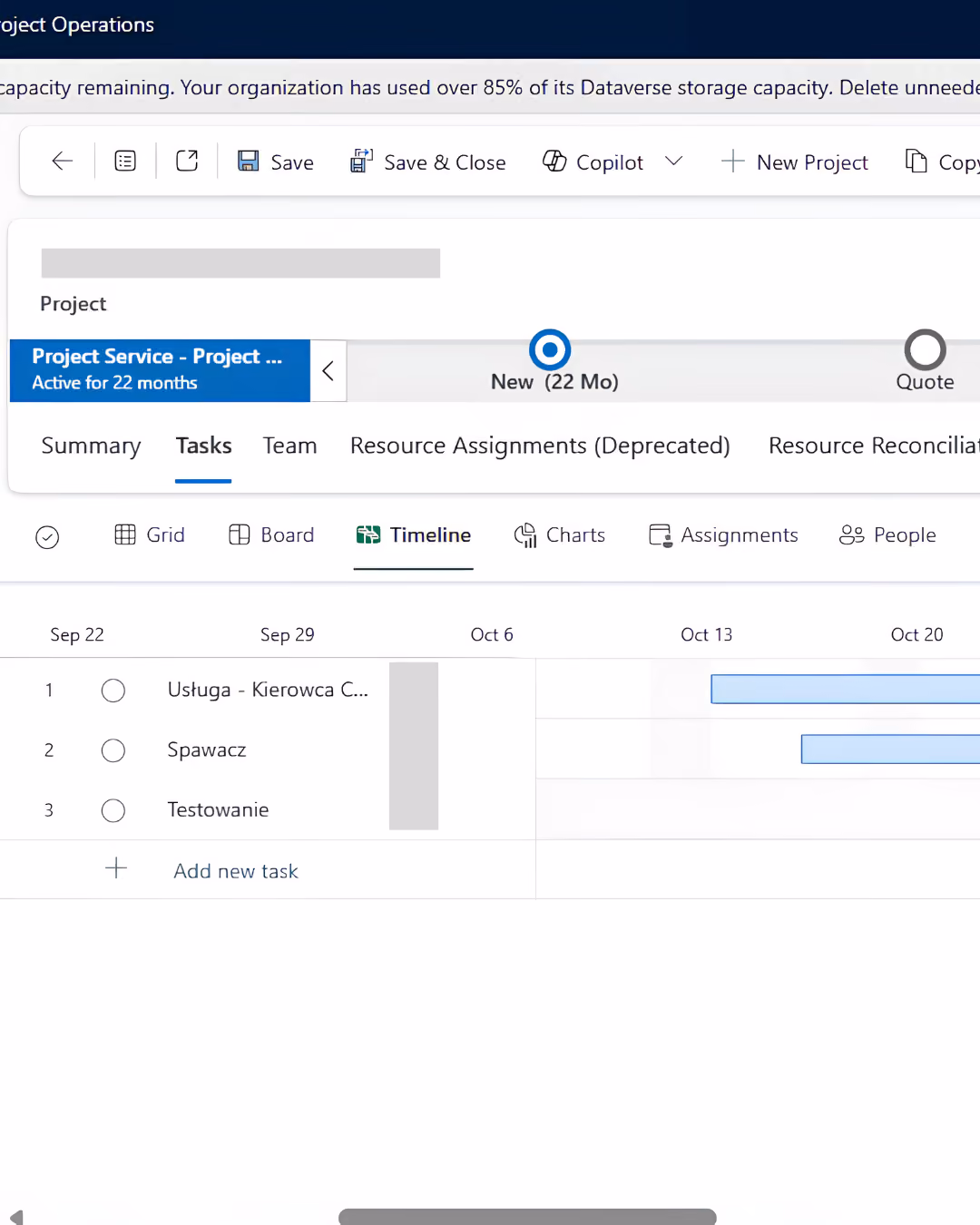Expand the Project Service process header
The image size is (980, 1225).
(x=160, y=370)
